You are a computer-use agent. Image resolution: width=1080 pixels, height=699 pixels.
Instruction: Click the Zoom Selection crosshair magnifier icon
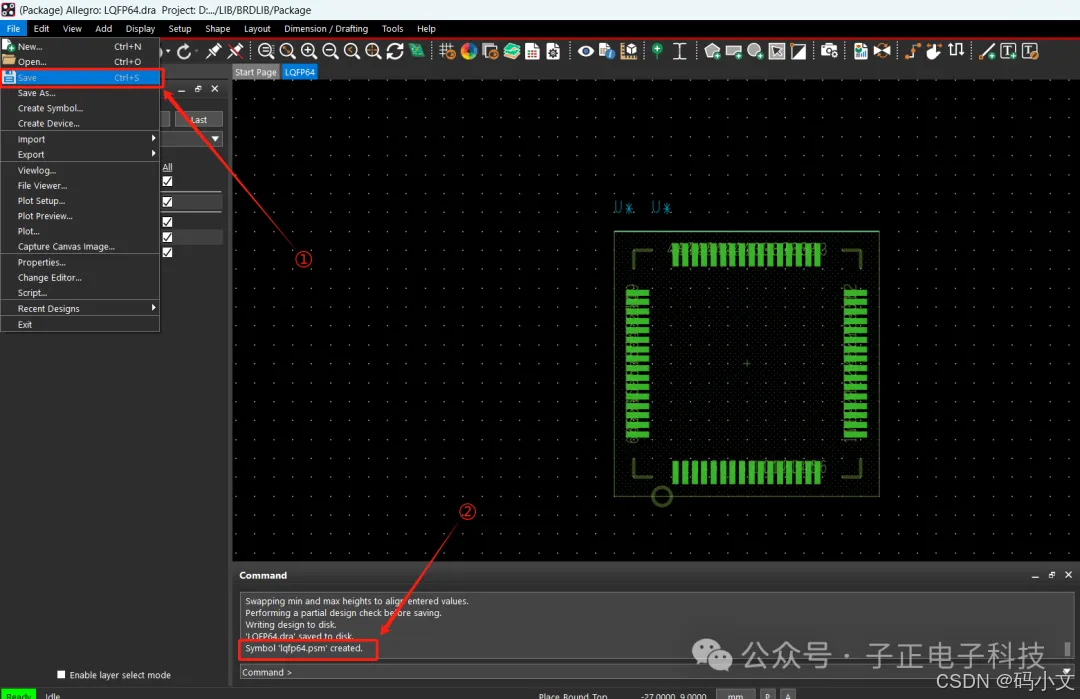click(373, 52)
